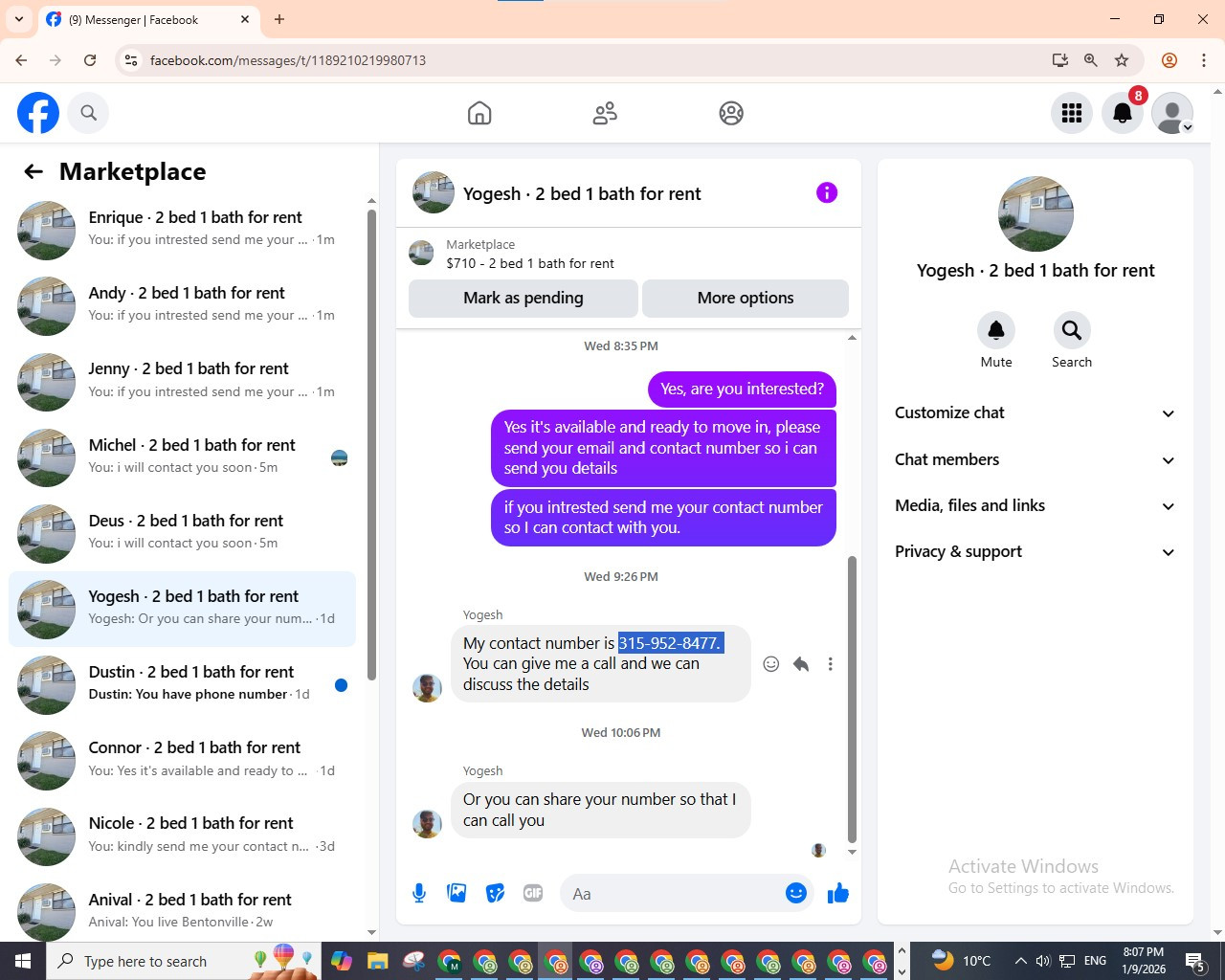Click the Yogesh chat header title
The width and height of the screenshot is (1225, 980).
[582, 193]
